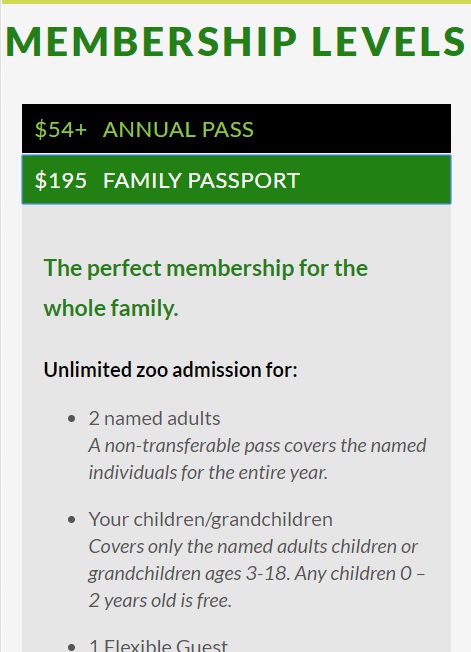
Task: Click the bullet beside '1 Flexible Guest'
Action: [x=72, y=647]
